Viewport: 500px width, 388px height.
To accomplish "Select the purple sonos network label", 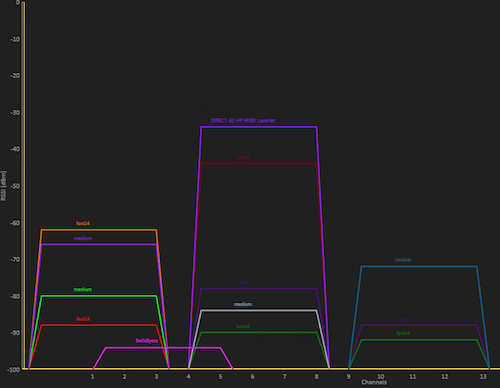I will tap(403, 319).
